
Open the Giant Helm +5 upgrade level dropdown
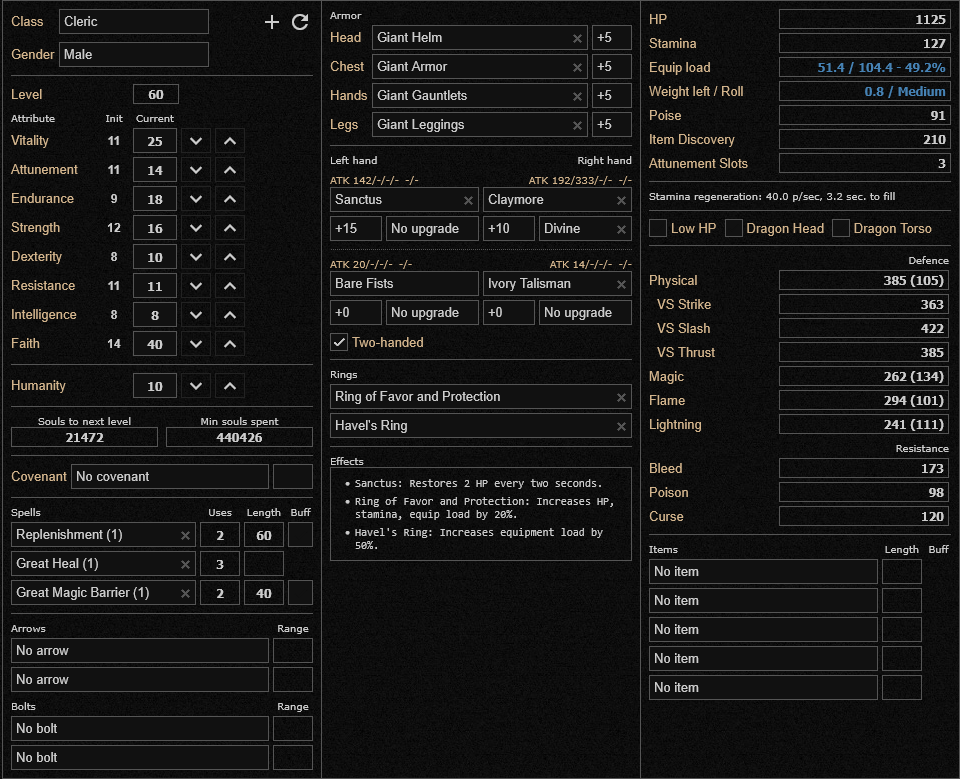coord(612,37)
